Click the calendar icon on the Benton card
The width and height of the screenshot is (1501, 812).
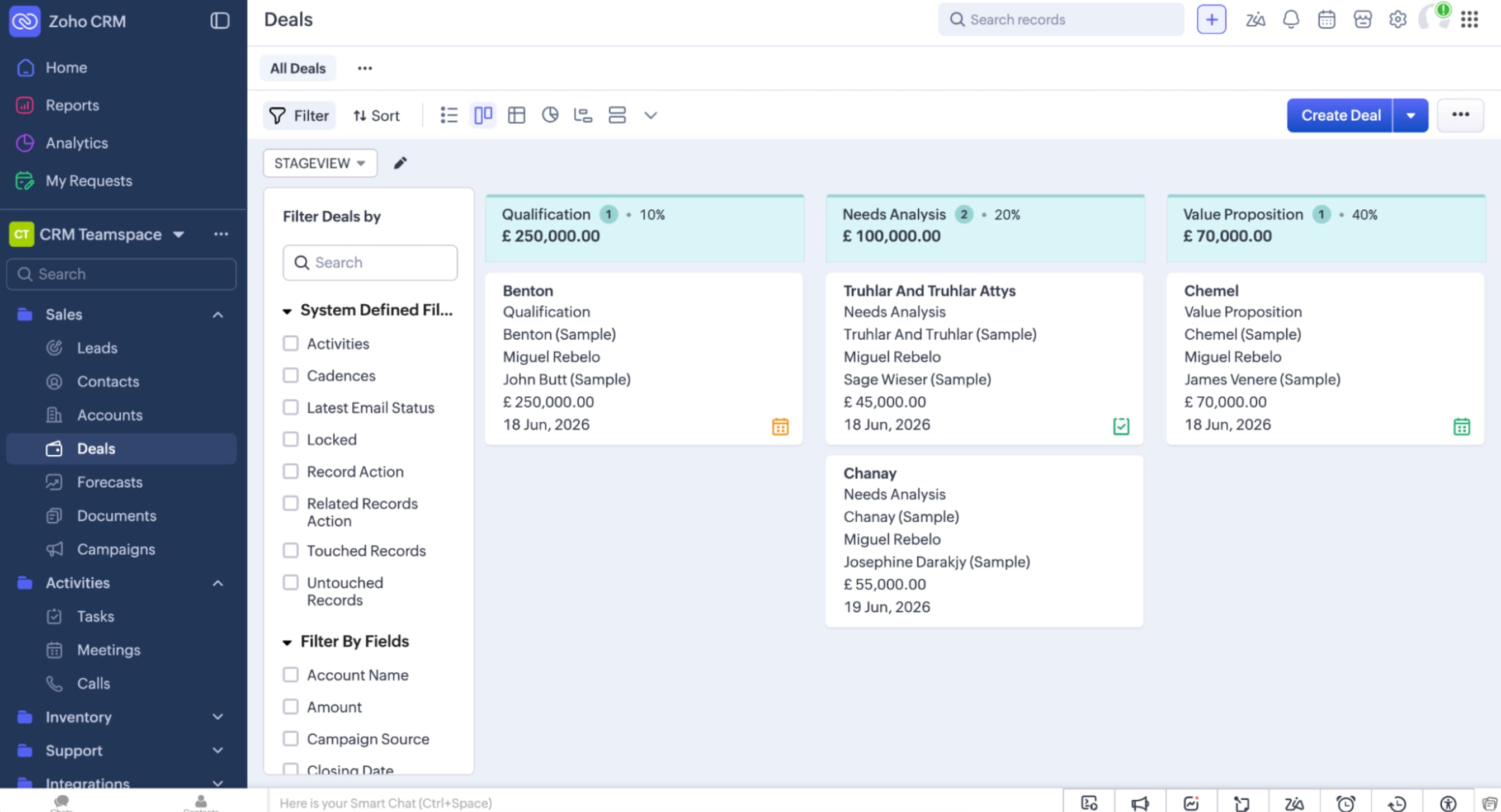[780, 426]
